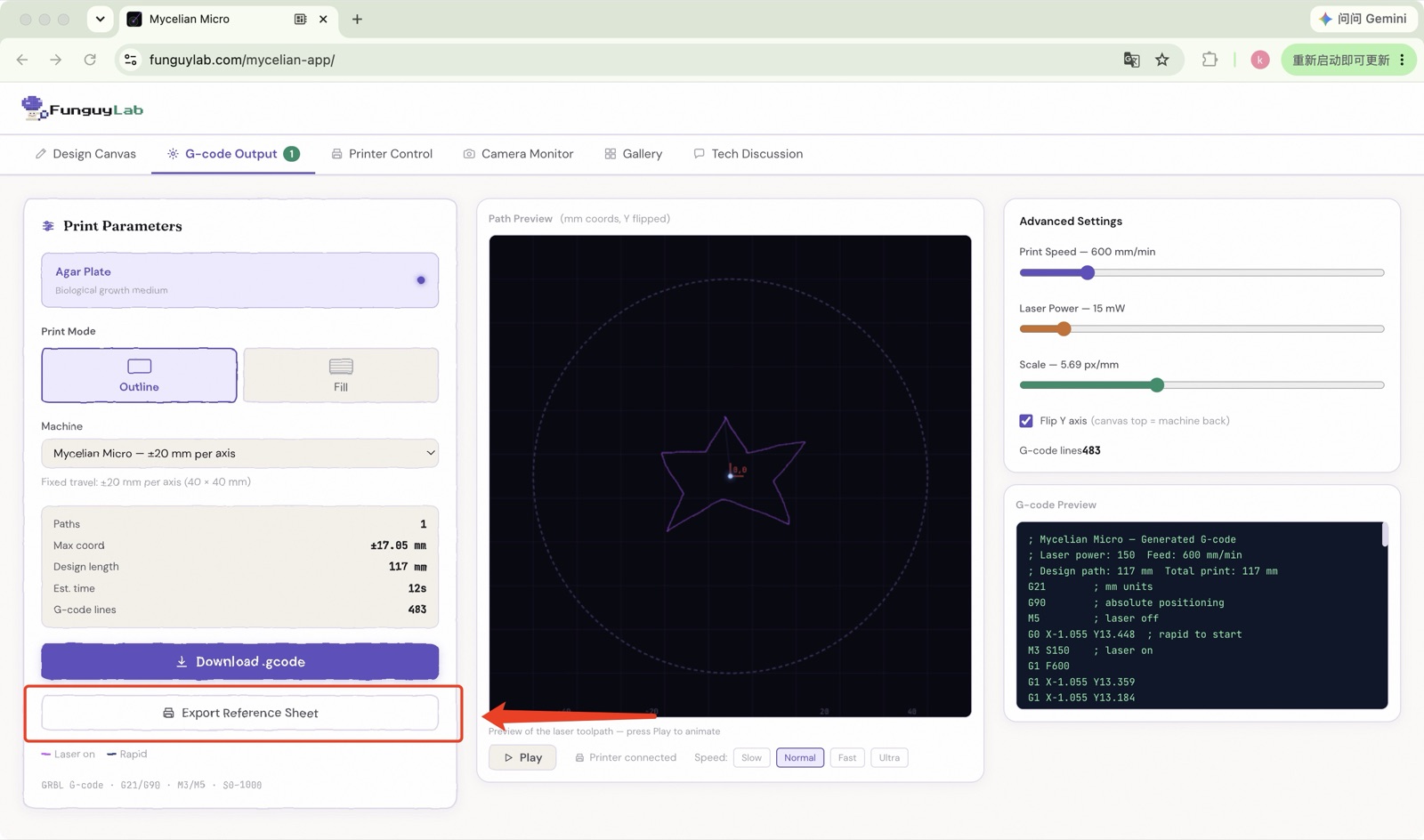Choose Outline print mode
This screenshot has height=840, width=1424.
tap(139, 376)
